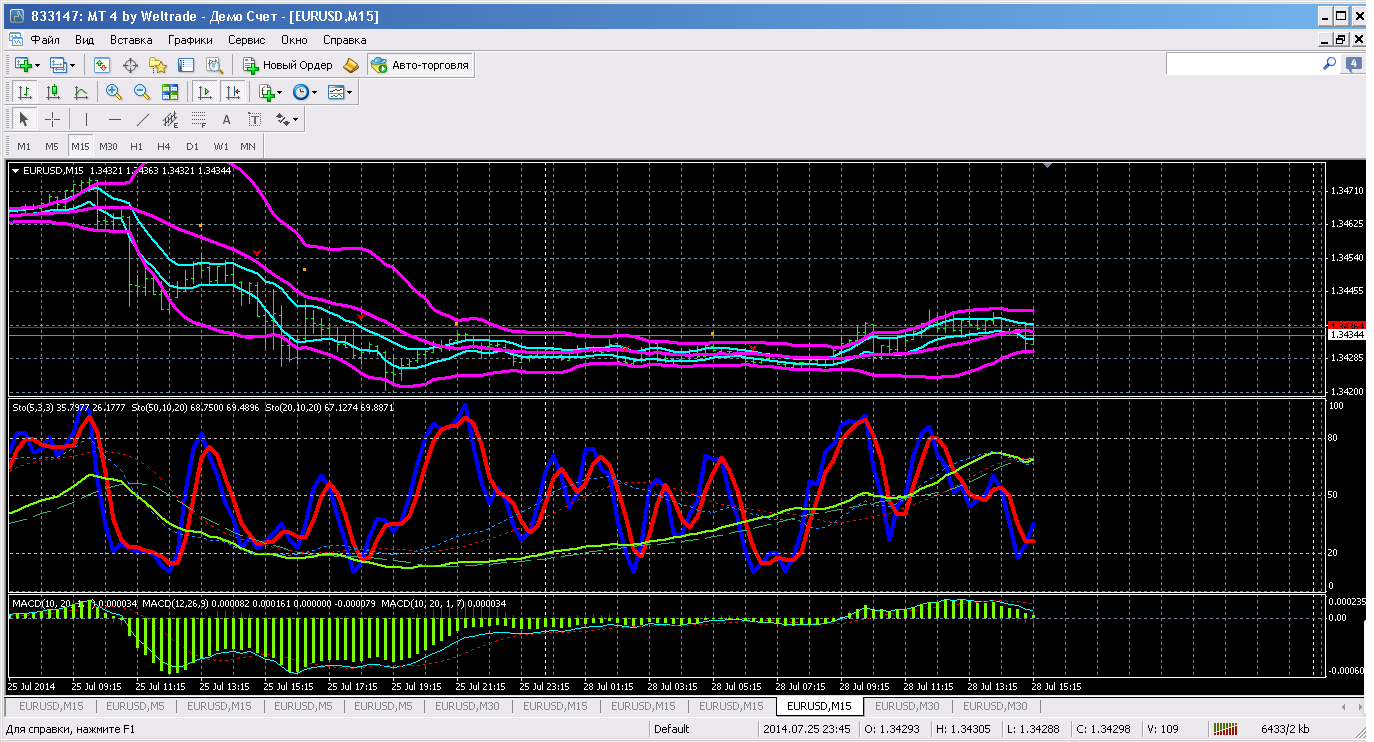
Task: Zoom out of the chart
Action: pyautogui.click(x=141, y=92)
